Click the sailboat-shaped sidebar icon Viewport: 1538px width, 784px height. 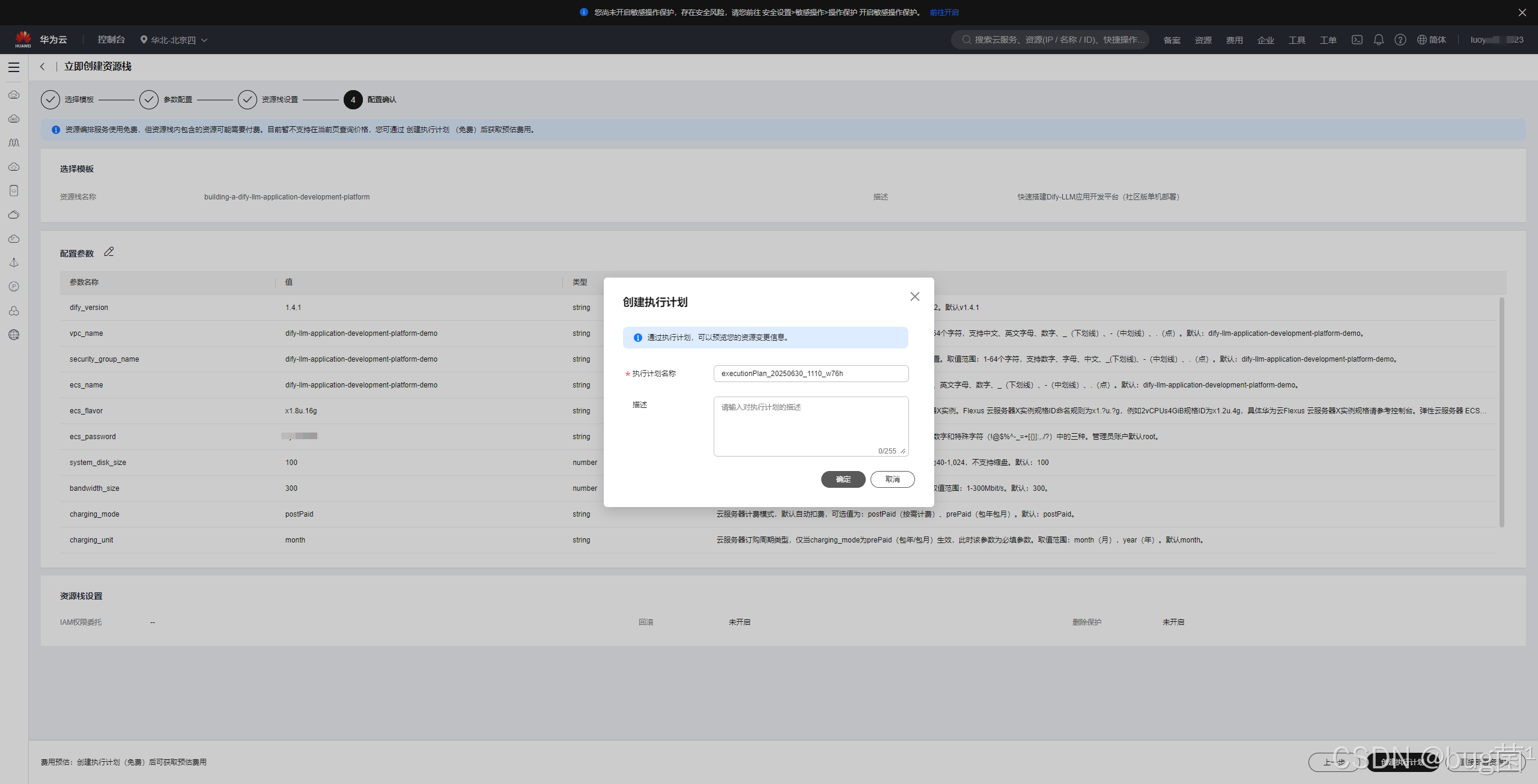[x=14, y=263]
